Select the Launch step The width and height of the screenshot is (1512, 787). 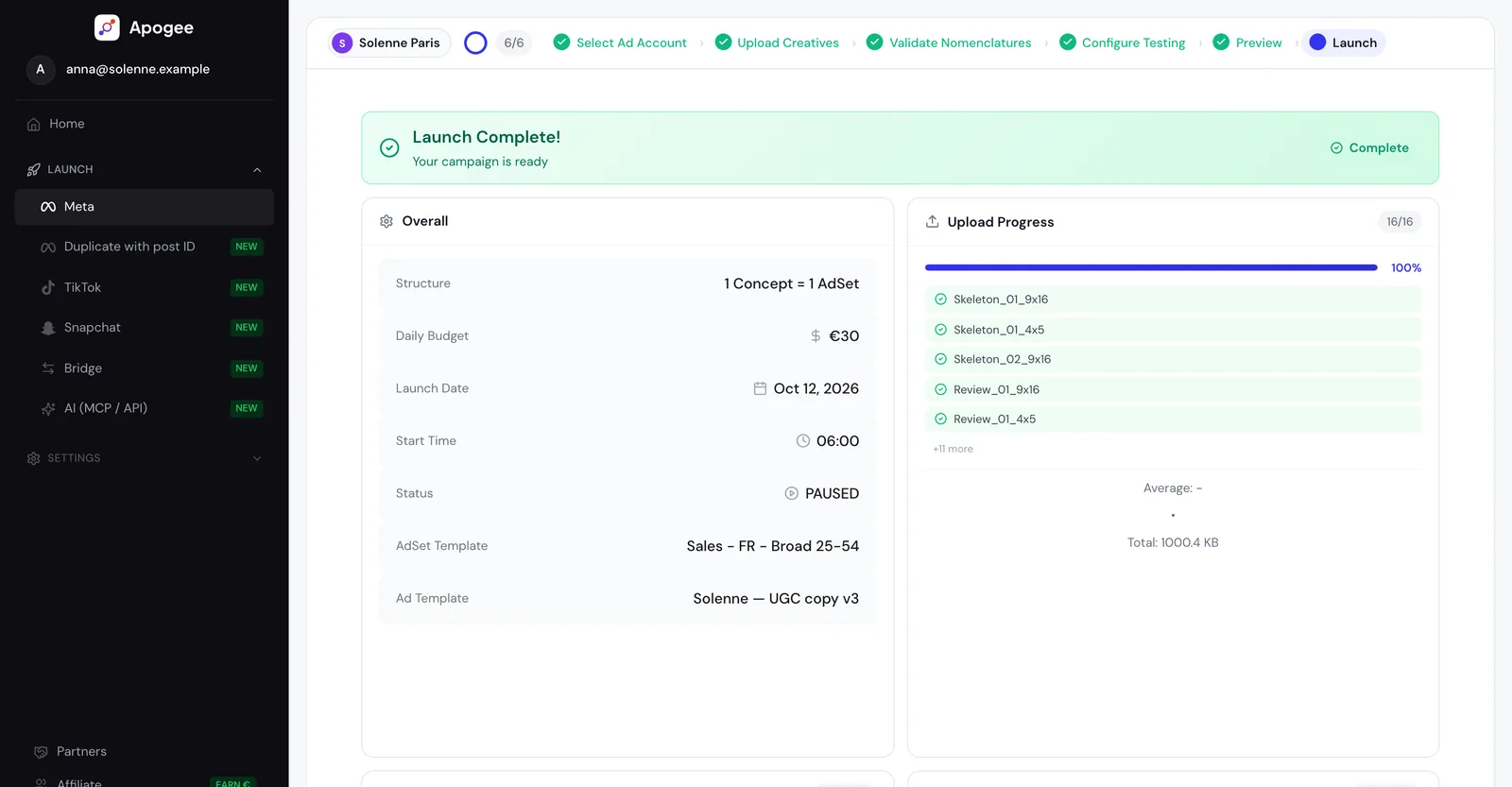click(x=1343, y=43)
